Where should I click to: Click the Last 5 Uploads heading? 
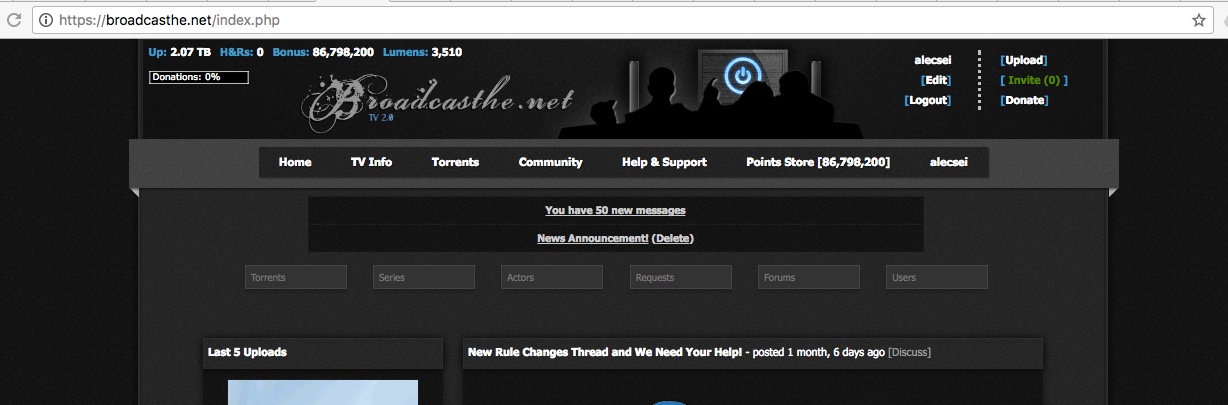point(247,352)
